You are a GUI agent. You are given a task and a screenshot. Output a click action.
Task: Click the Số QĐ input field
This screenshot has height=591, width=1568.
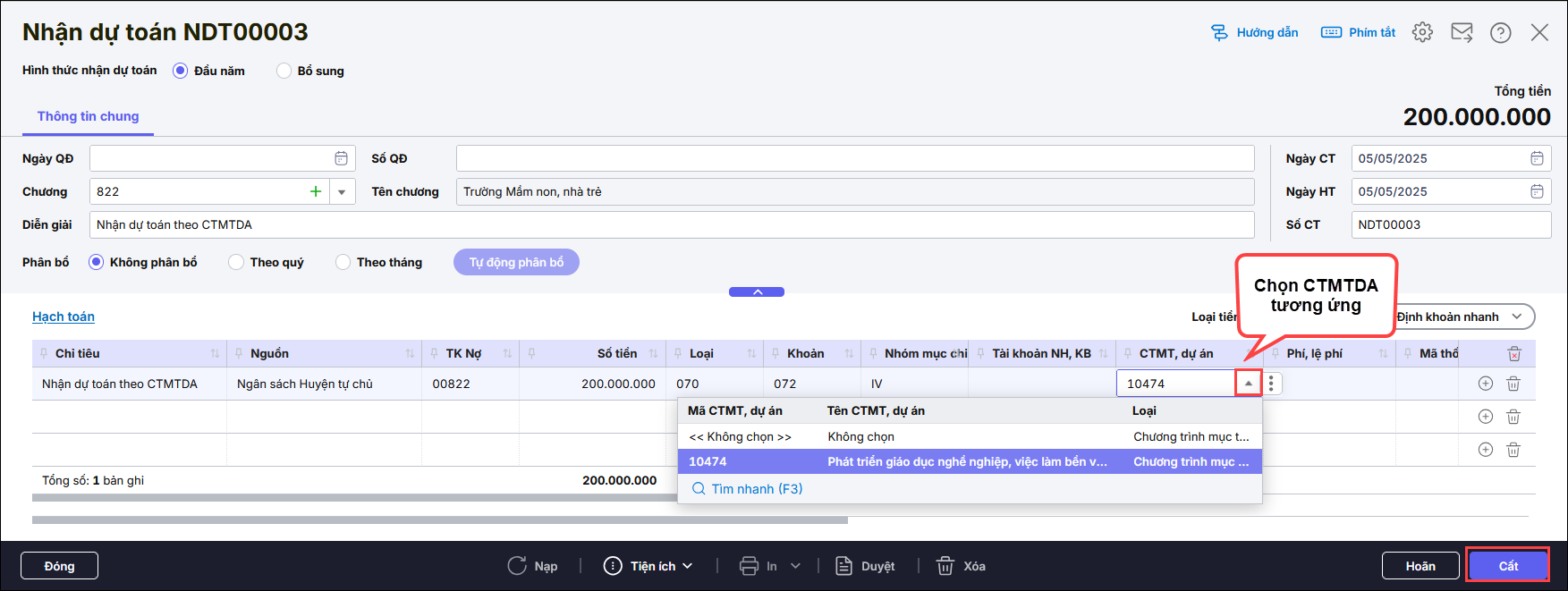point(854,158)
